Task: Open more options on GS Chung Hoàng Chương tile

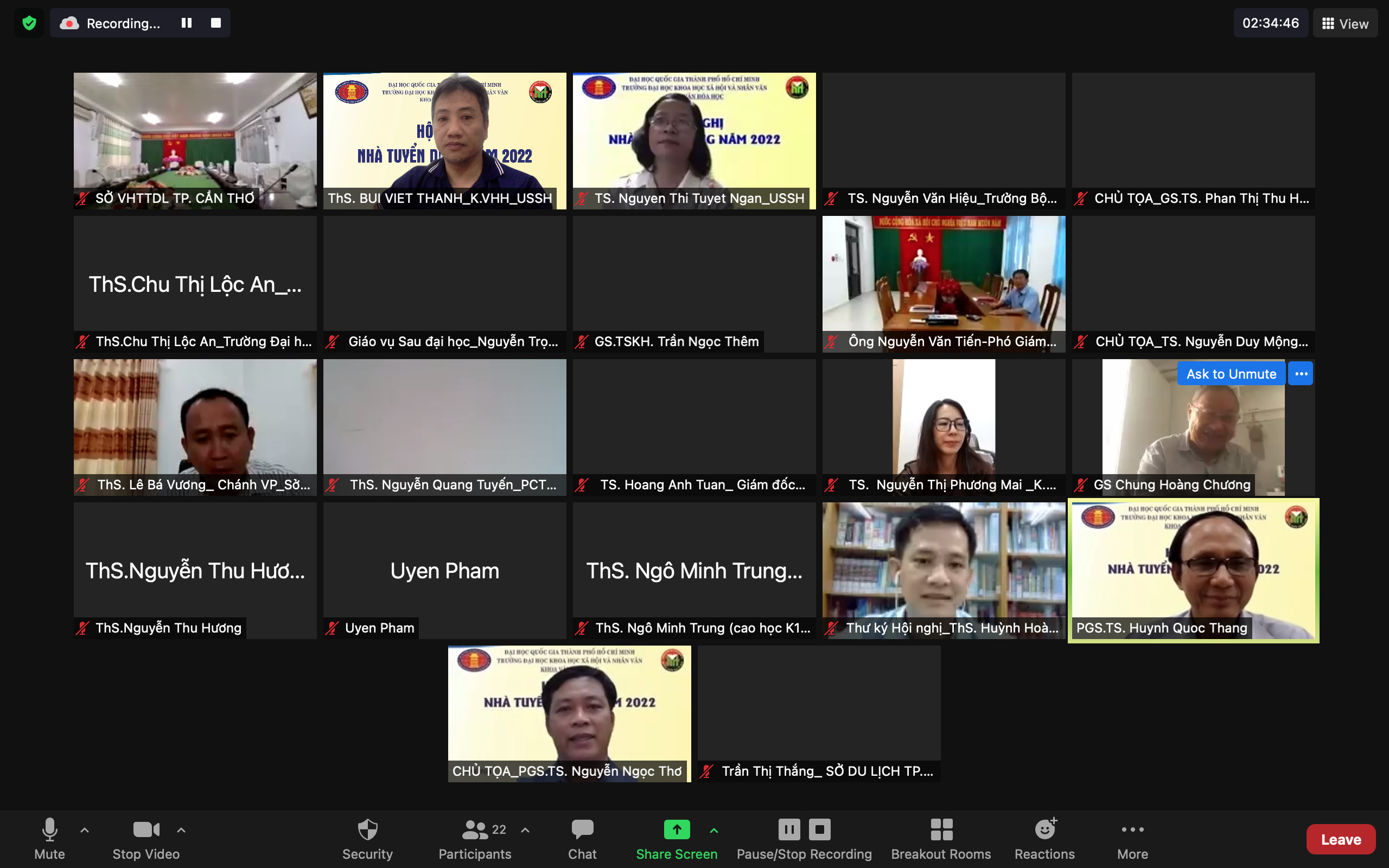Action: [x=1301, y=374]
